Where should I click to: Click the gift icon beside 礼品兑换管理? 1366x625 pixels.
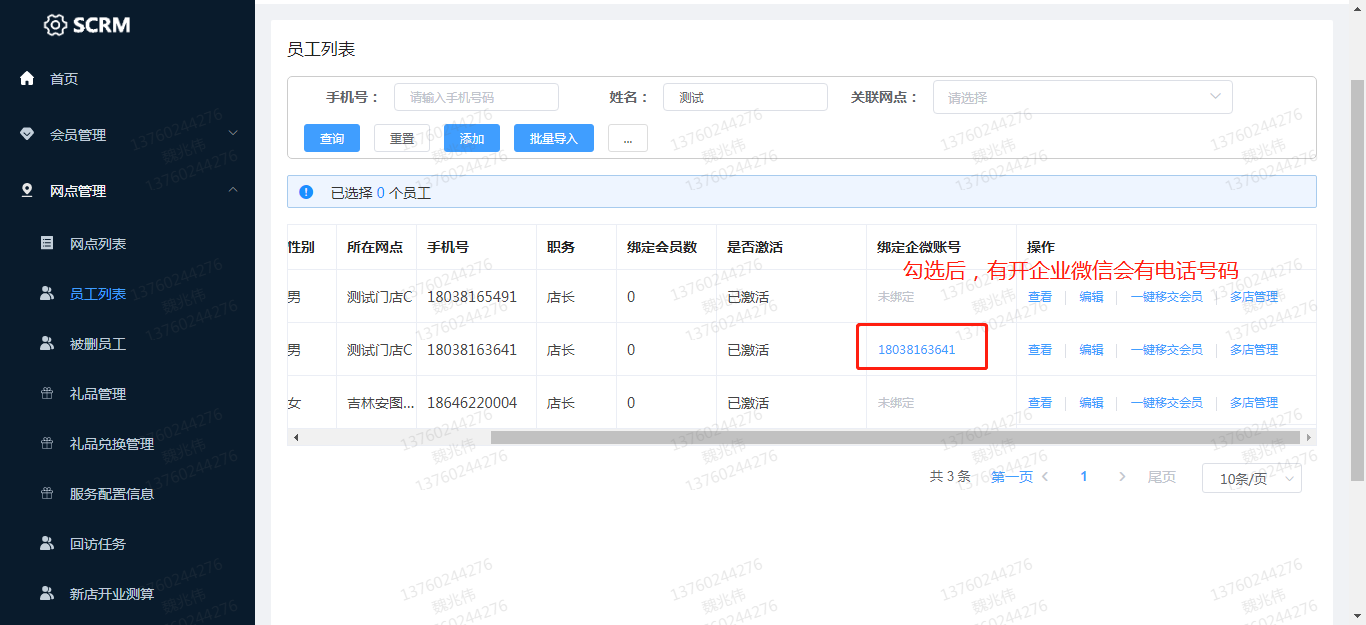tap(47, 443)
